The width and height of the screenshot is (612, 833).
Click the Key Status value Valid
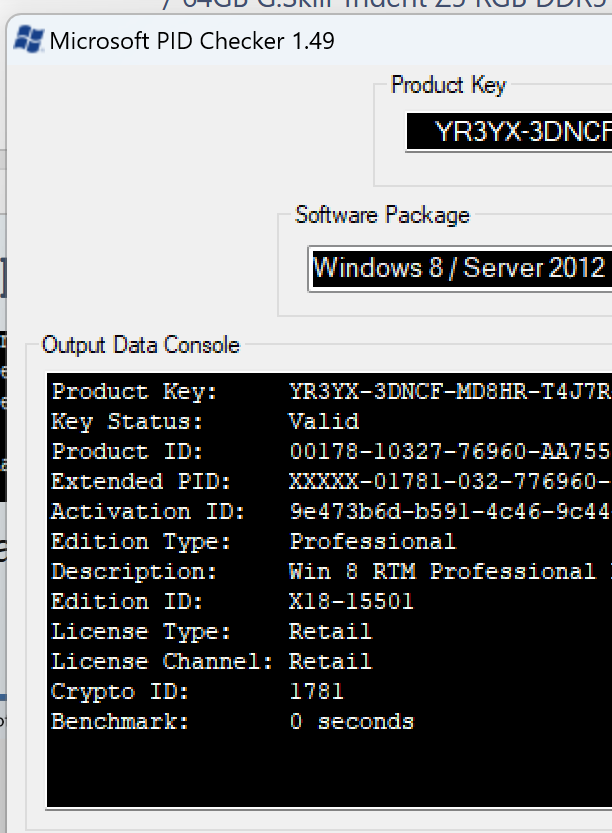click(324, 422)
